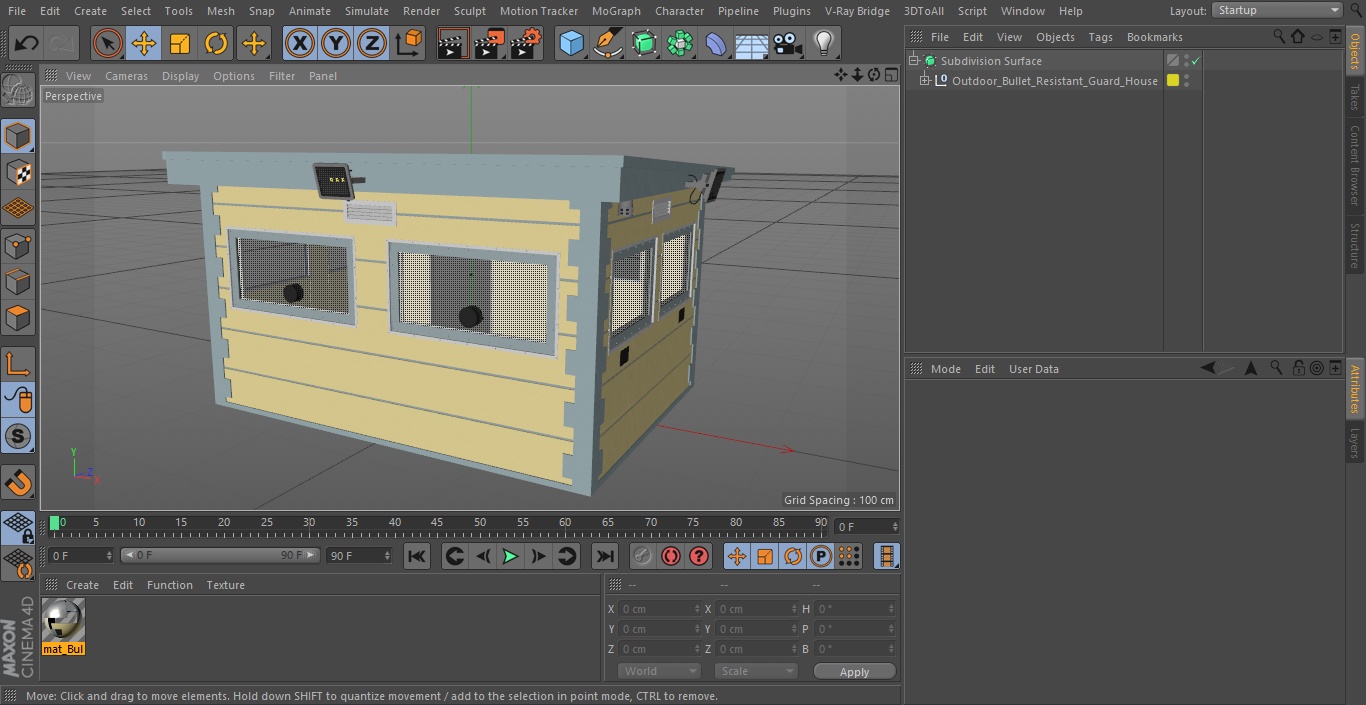Open Mode menu in Attribute Manager

click(x=945, y=369)
